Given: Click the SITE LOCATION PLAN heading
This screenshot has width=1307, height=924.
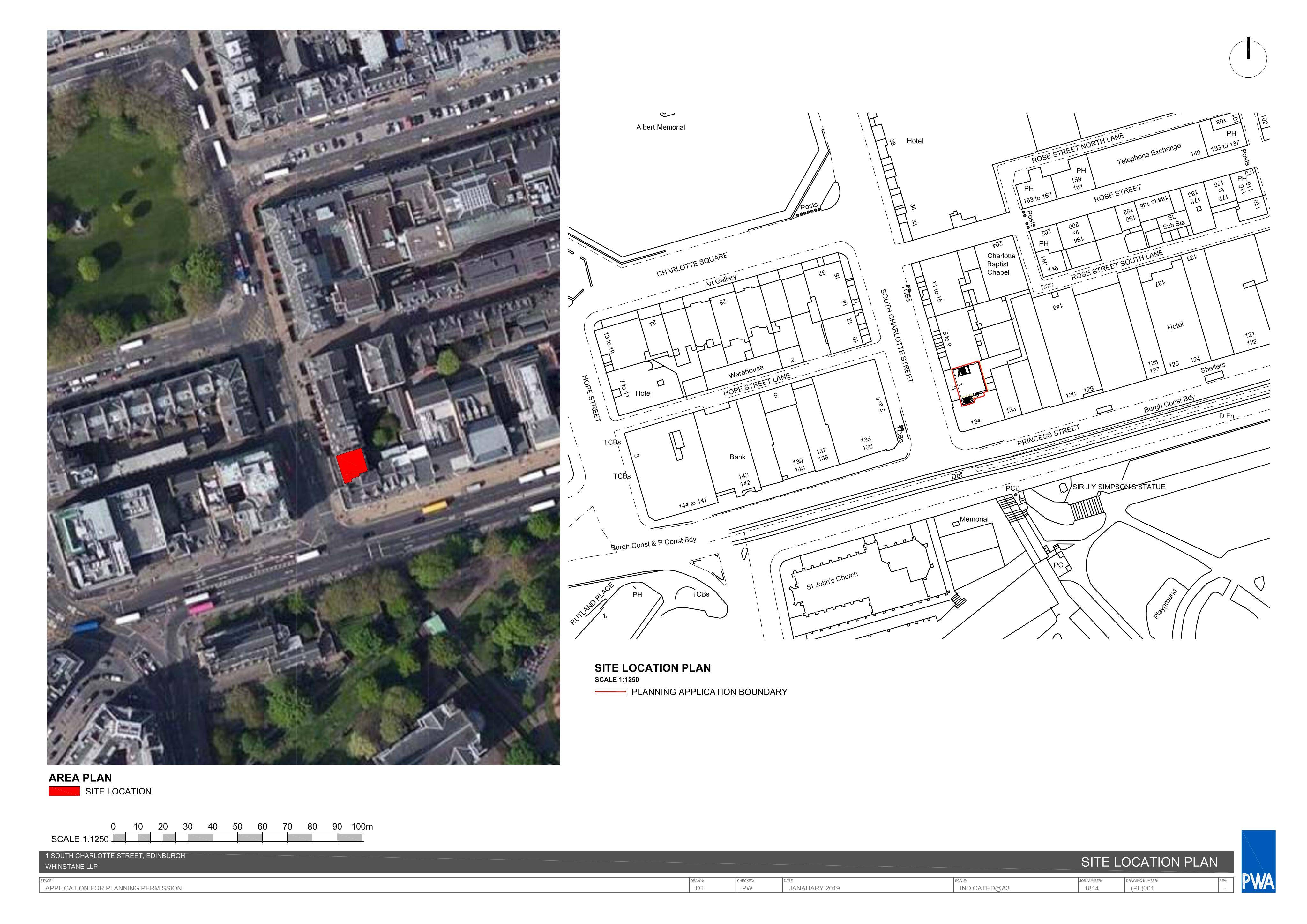Looking at the screenshot, I should (x=652, y=668).
